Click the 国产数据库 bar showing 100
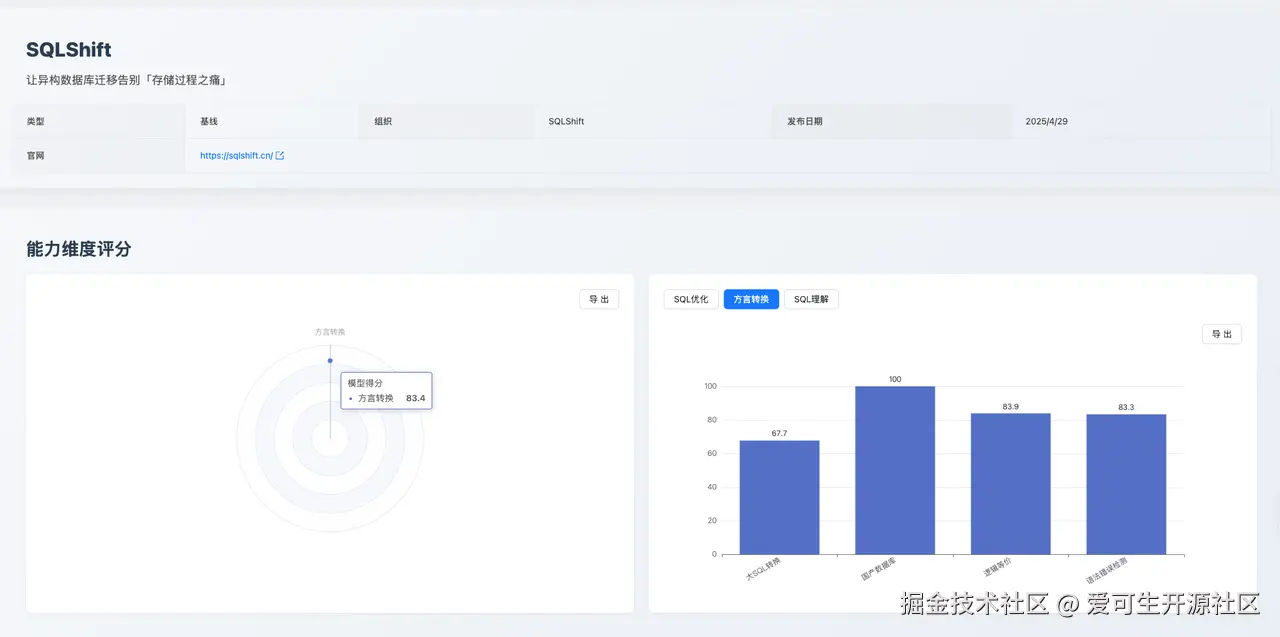The width and height of the screenshot is (1280, 637). [x=895, y=470]
